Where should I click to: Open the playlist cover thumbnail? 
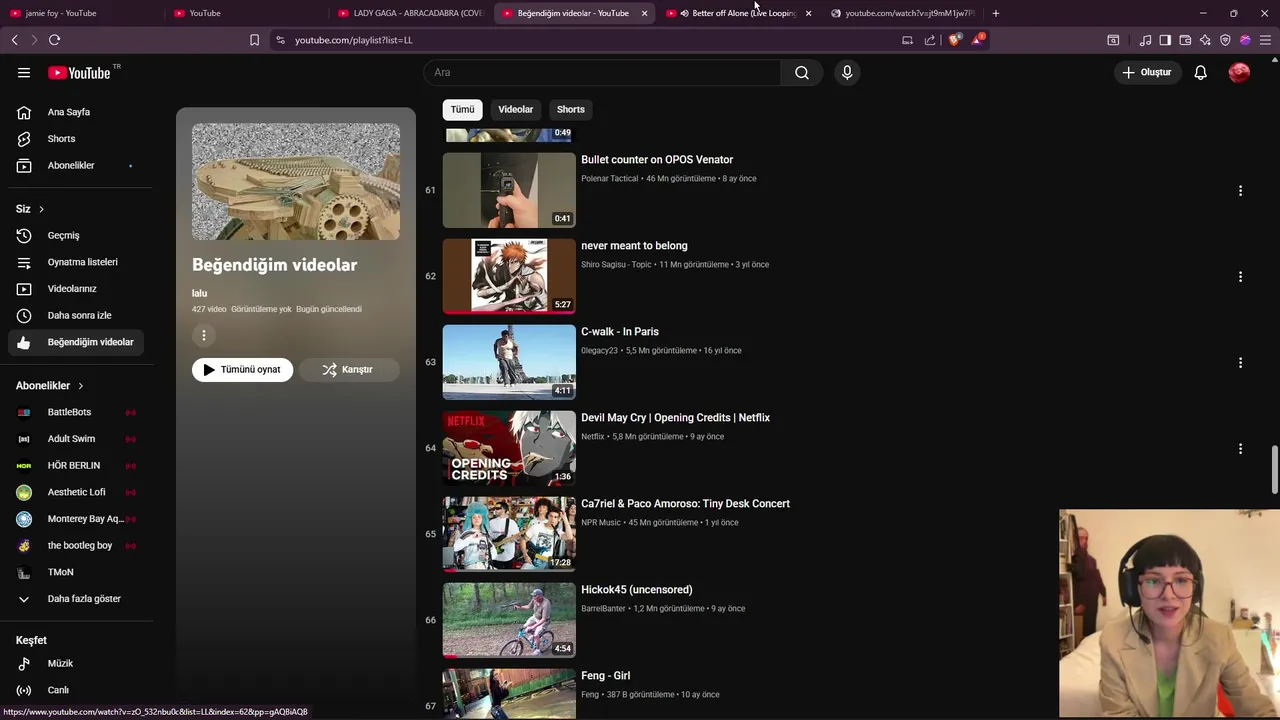[x=296, y=182]
